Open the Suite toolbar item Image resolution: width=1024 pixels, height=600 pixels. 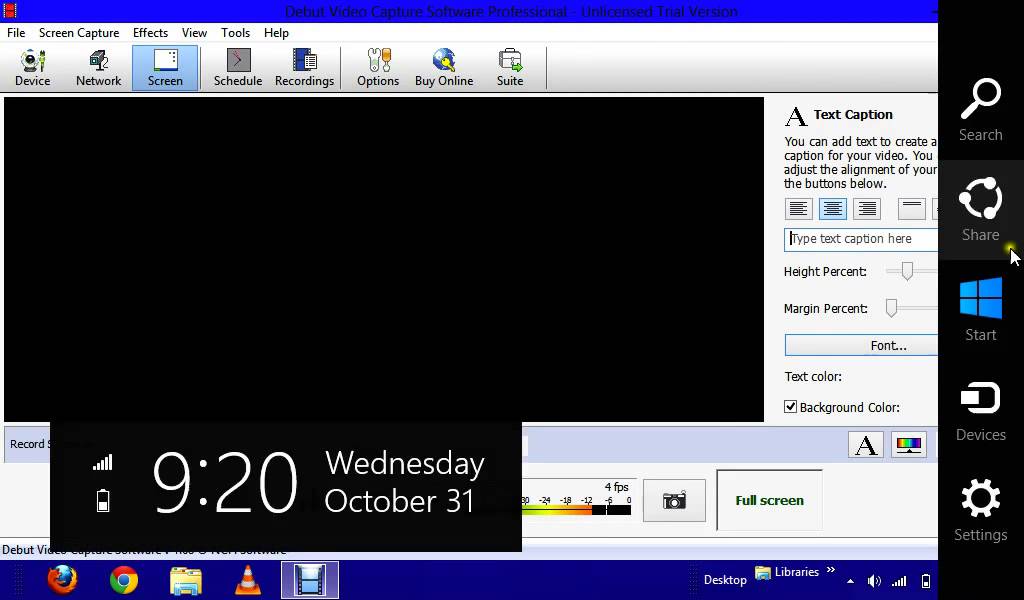coord(510,68)
